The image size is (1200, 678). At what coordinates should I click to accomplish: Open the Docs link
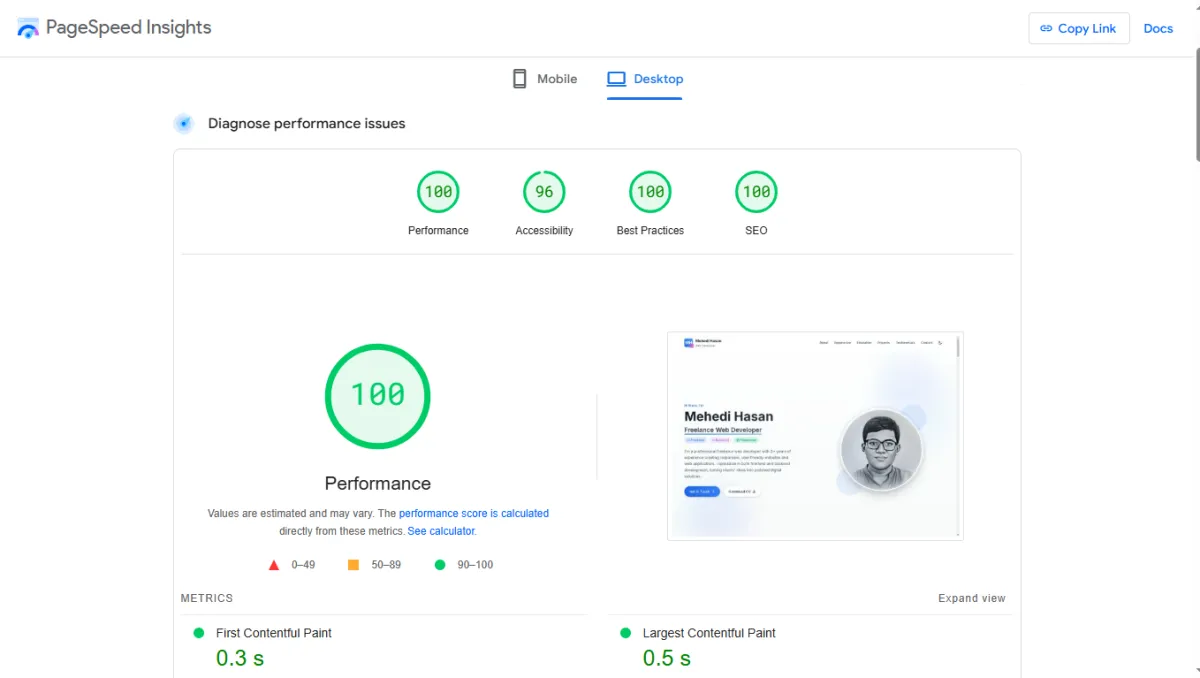click(x=1158, y=28)
